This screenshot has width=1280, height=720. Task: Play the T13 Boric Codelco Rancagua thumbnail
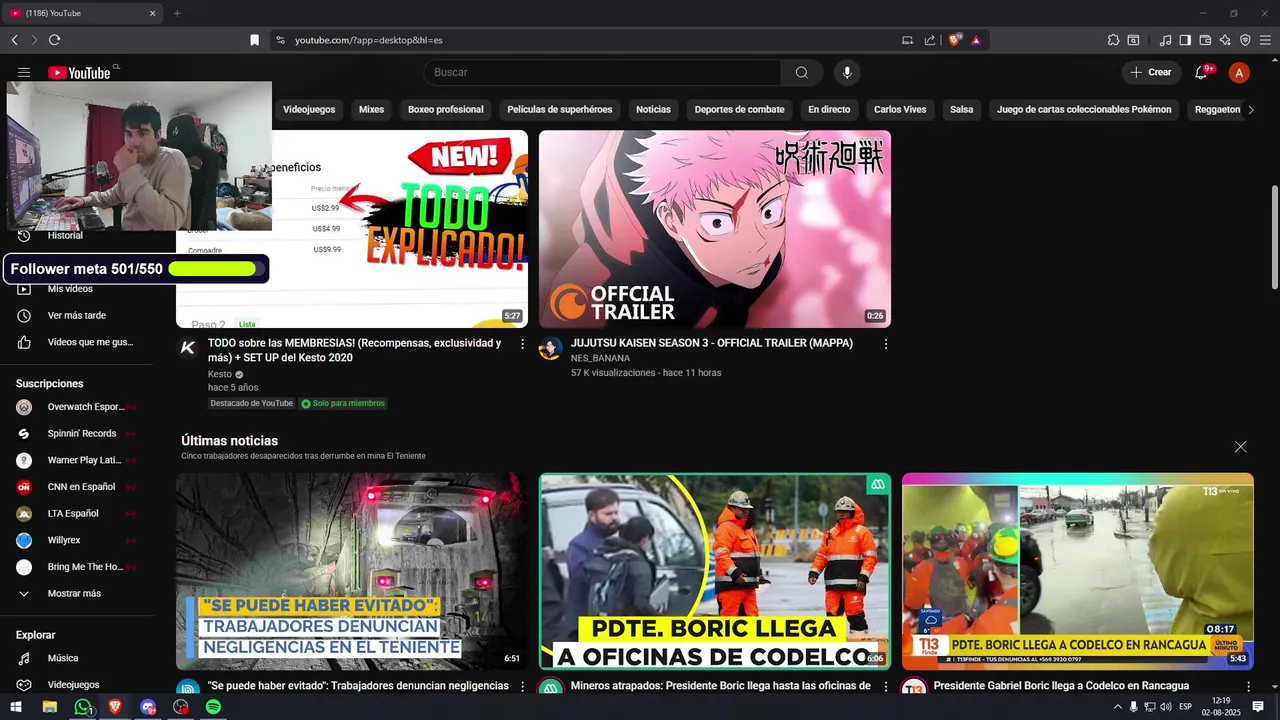(x=1077, y=571)
